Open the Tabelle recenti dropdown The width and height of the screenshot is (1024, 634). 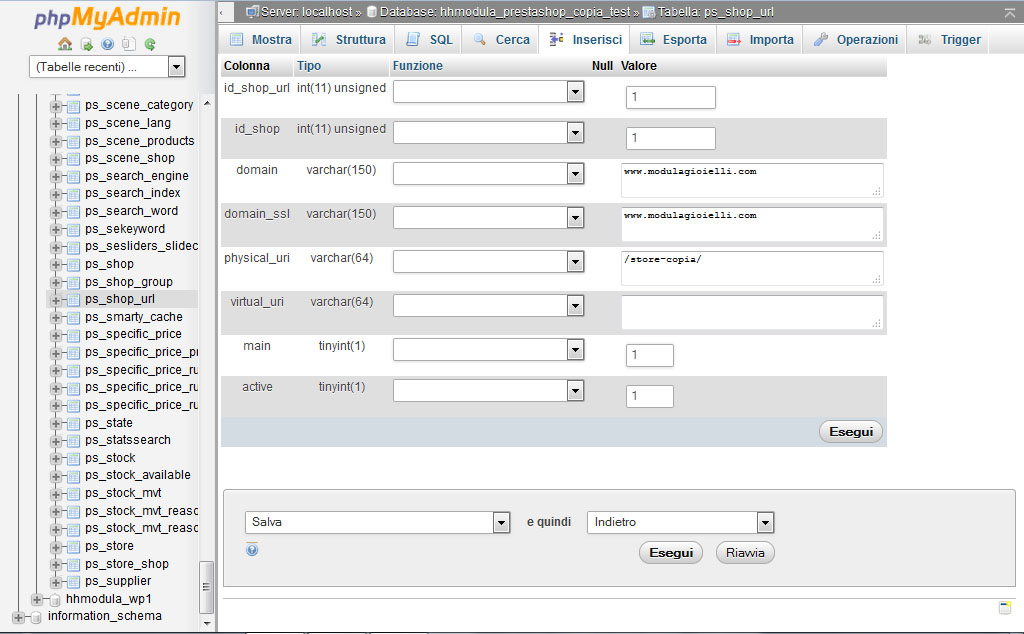pyautogui.click(x=107, y=67)
